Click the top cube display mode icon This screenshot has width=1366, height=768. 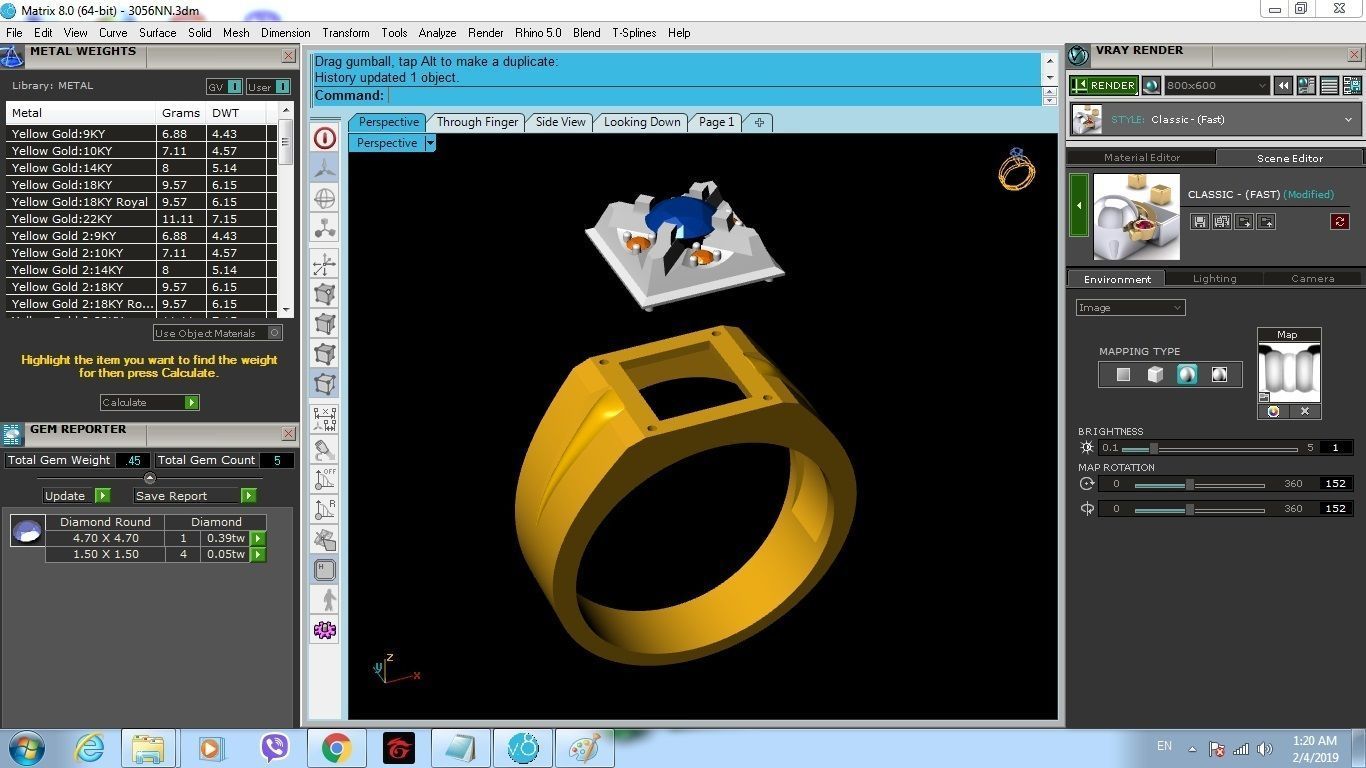[x=325, y=294]
